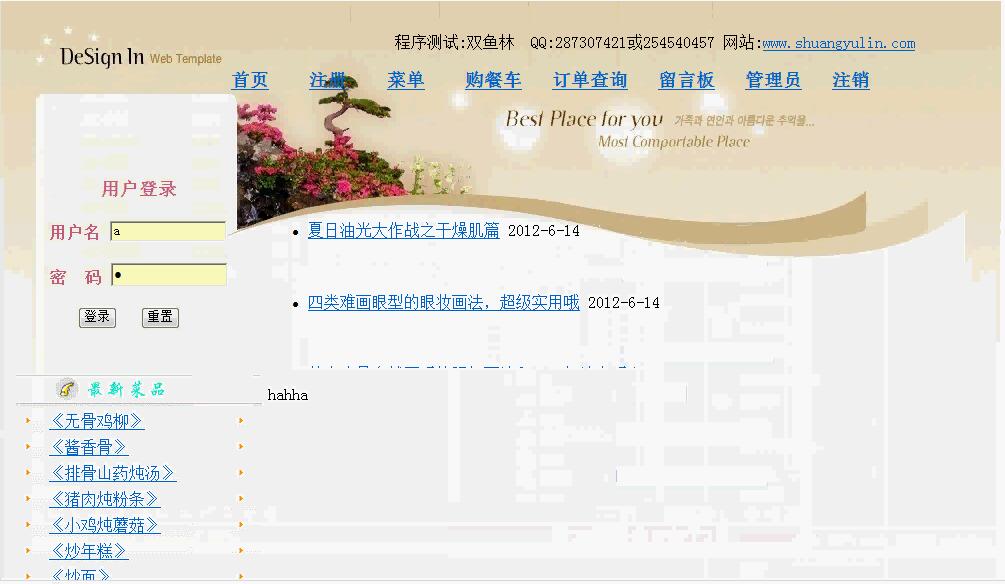This screenshot has width=1005, height=584.
Task: Open the 菜单 menu page
Action: click(x=406, y=80)
